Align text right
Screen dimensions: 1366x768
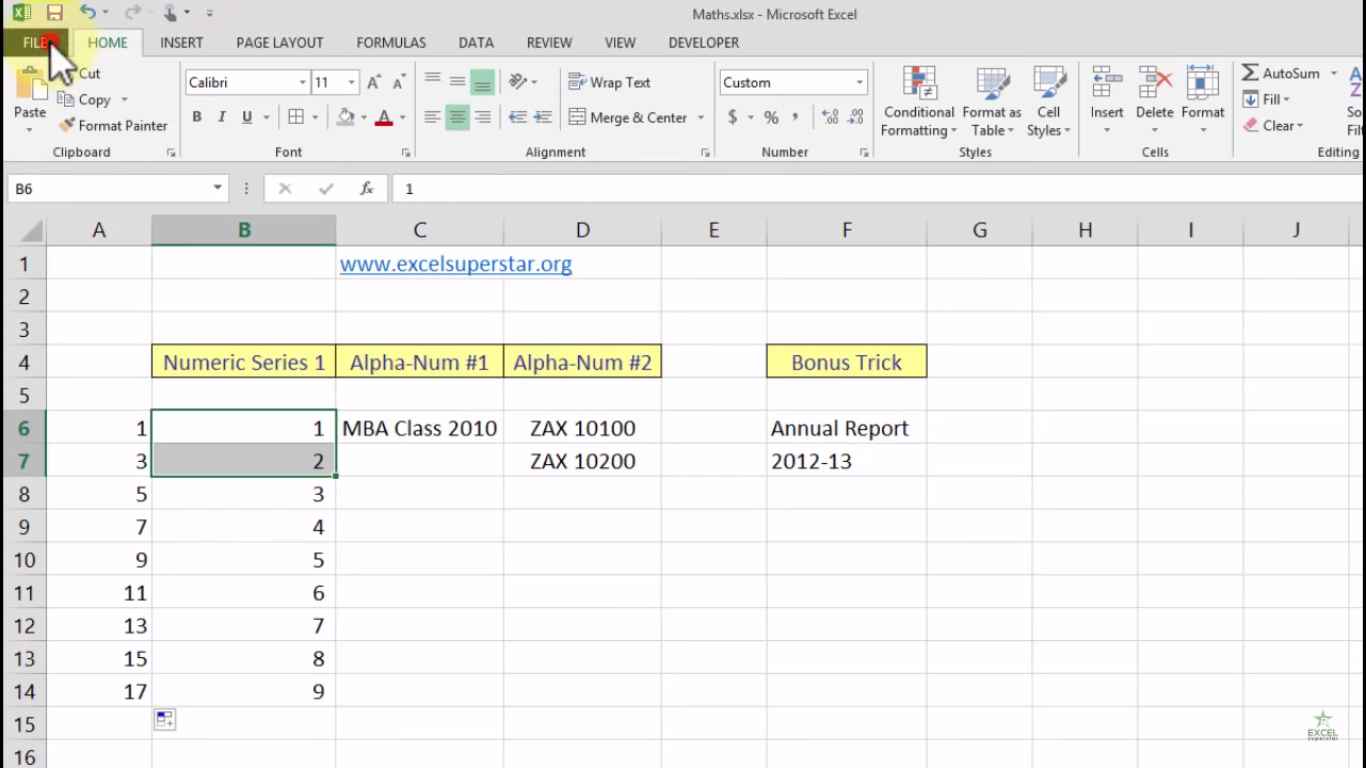[482, 117]
